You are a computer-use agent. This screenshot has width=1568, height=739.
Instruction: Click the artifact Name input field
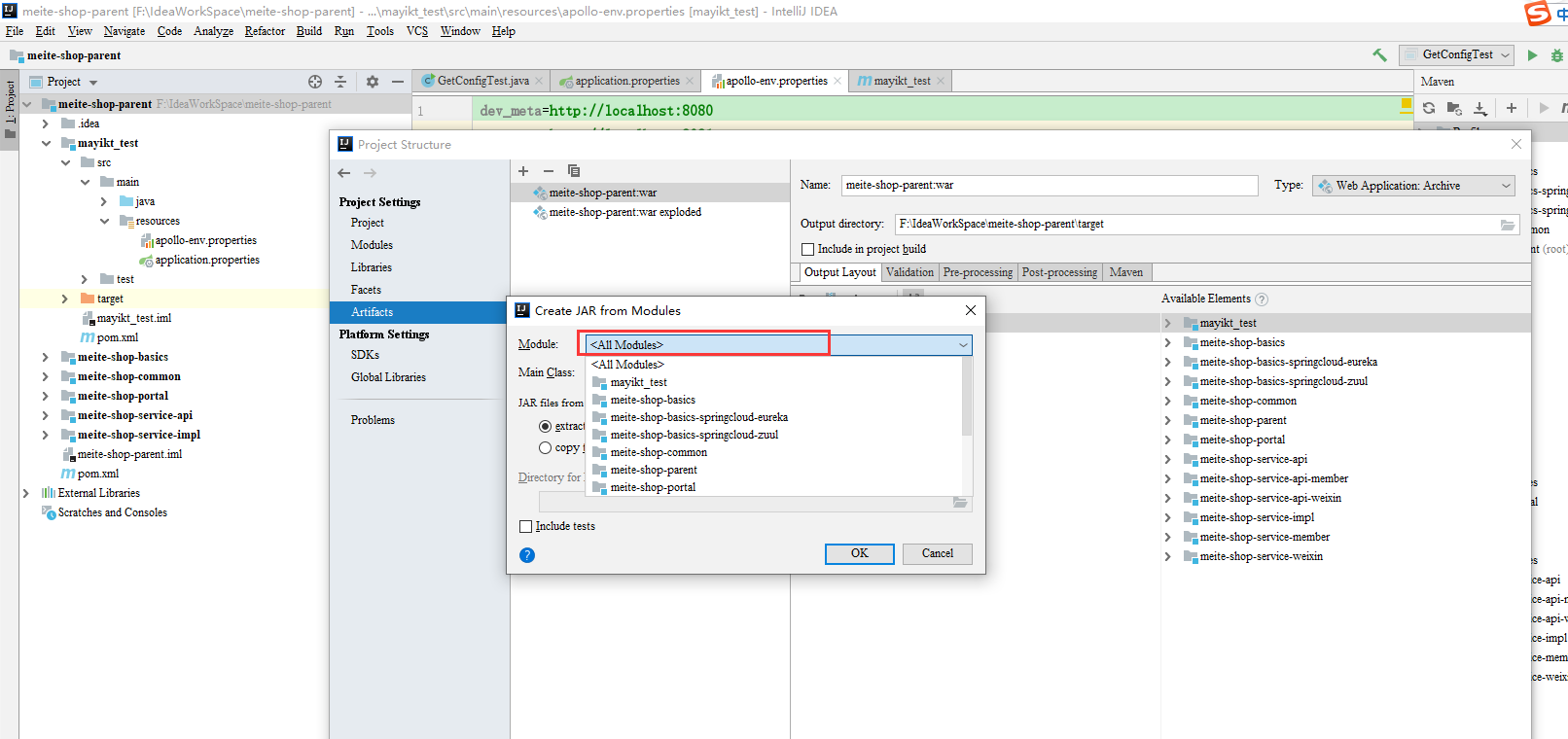click(x=1050, y=185)
